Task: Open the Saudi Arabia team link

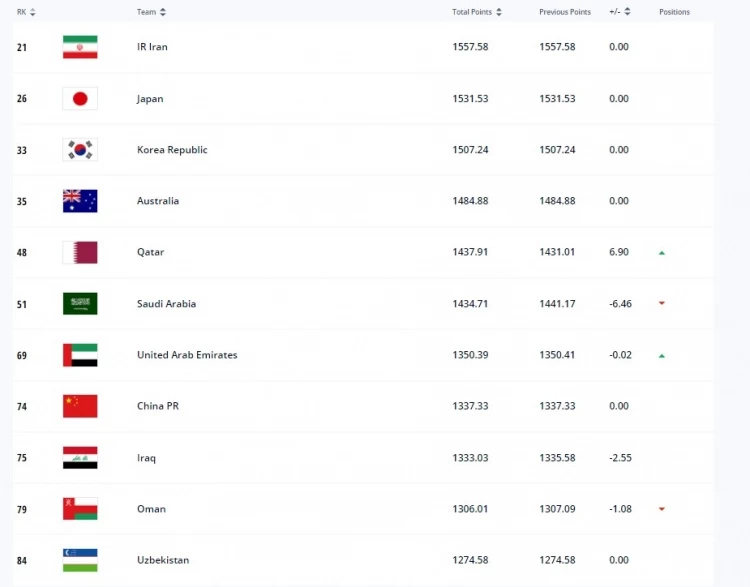Action: (166, 304)
